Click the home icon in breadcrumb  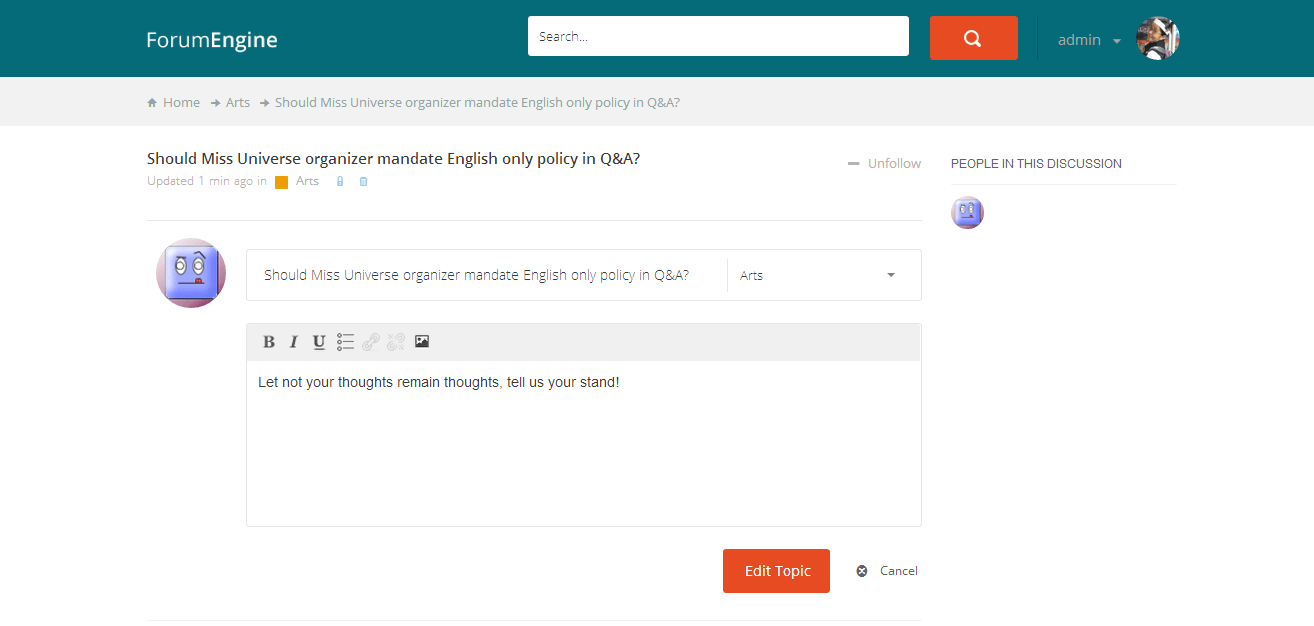(152, 103)
